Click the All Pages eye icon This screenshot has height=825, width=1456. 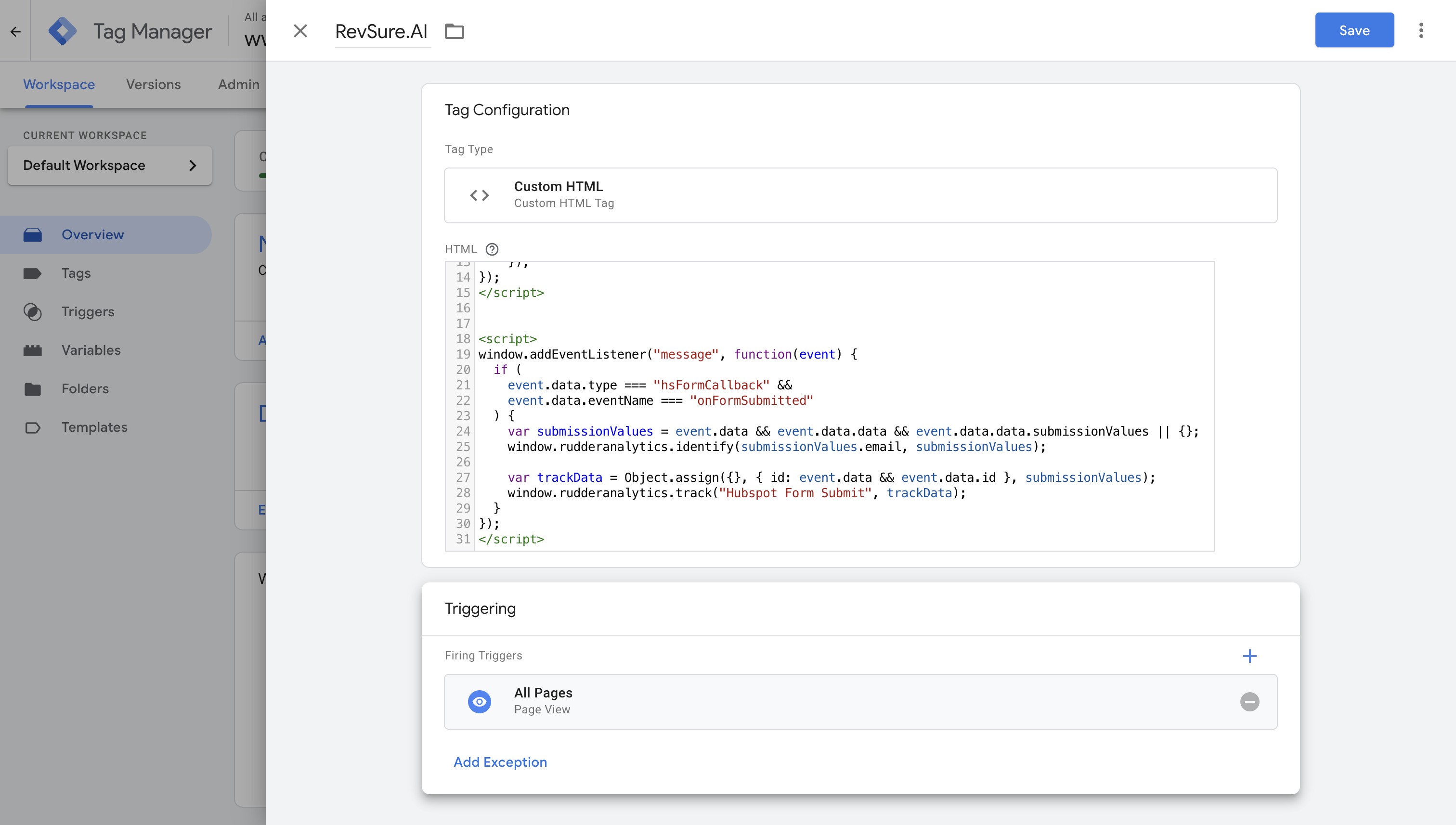click(480, 701)
